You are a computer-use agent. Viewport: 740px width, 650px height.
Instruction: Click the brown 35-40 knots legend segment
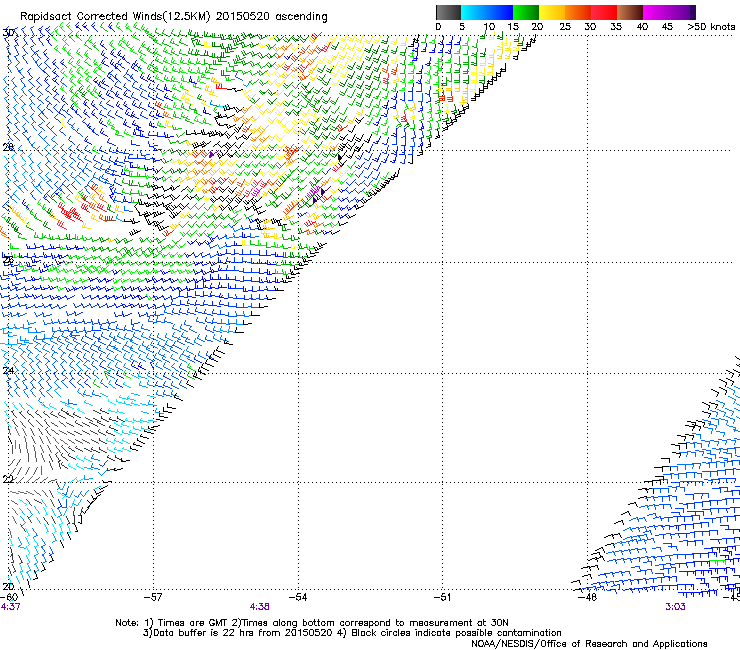pyautogui.click(x=630, y=12)
